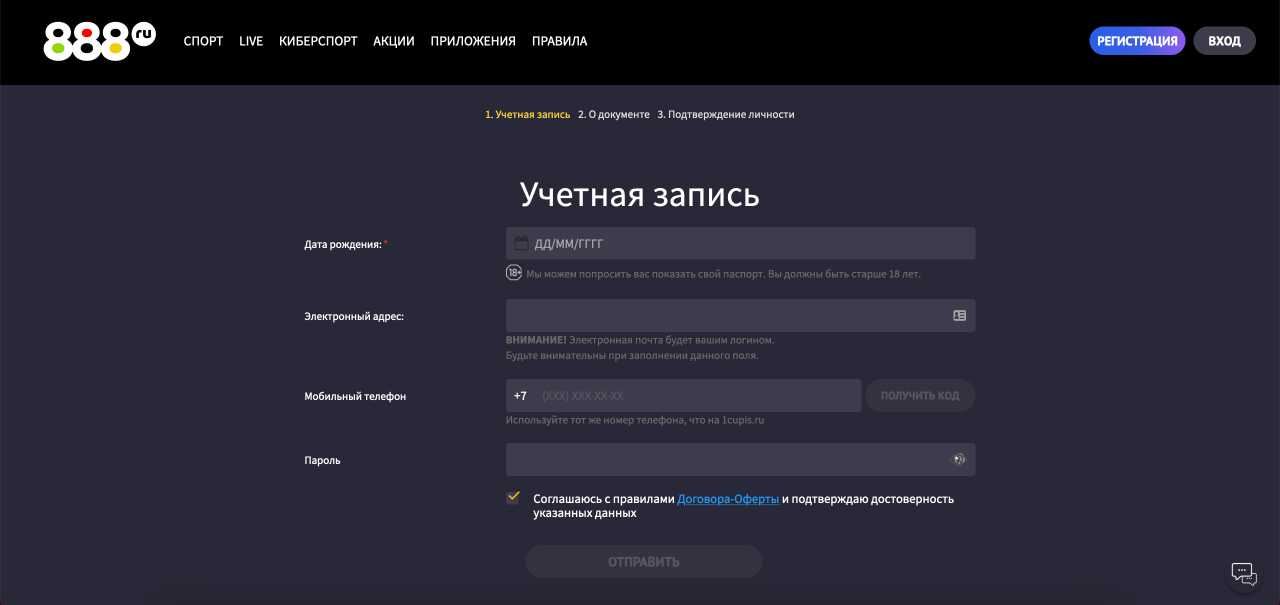
Task: Open the Договора-Оферты link
Action: point(728,498)
